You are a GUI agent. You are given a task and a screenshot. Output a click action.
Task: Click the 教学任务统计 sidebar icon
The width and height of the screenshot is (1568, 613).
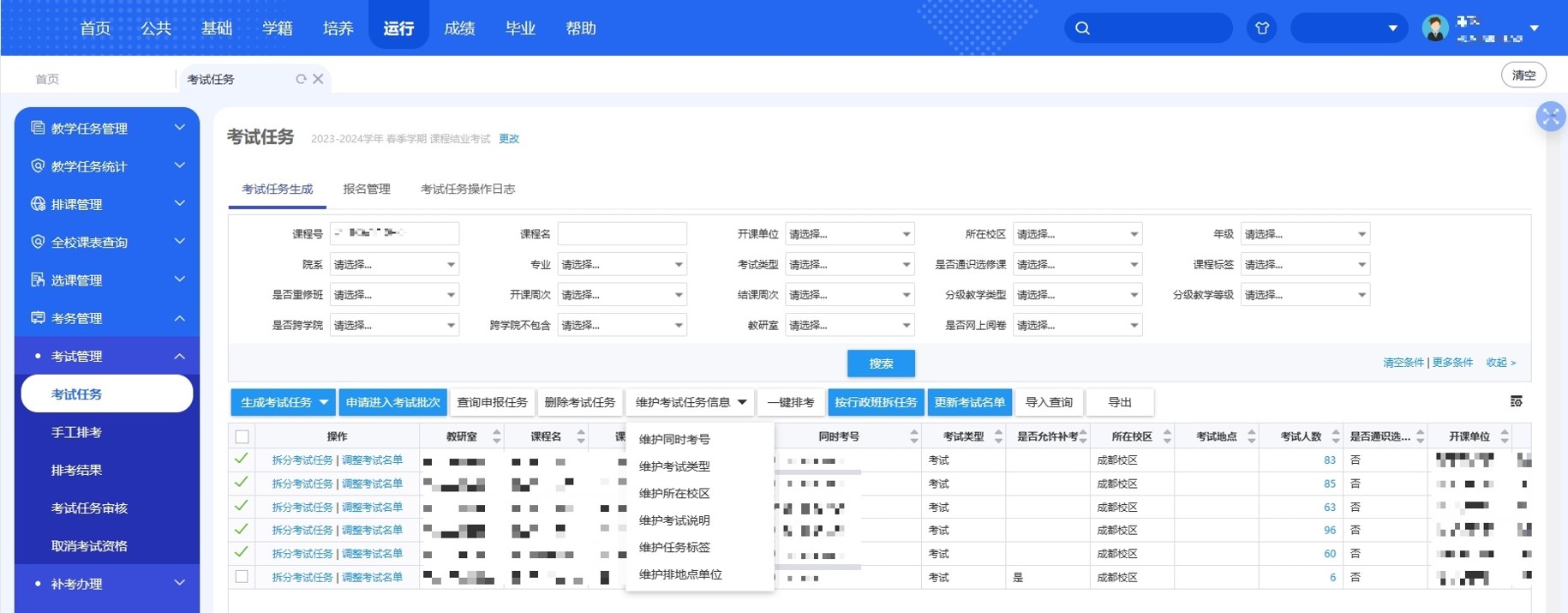[x=38, y=165]
